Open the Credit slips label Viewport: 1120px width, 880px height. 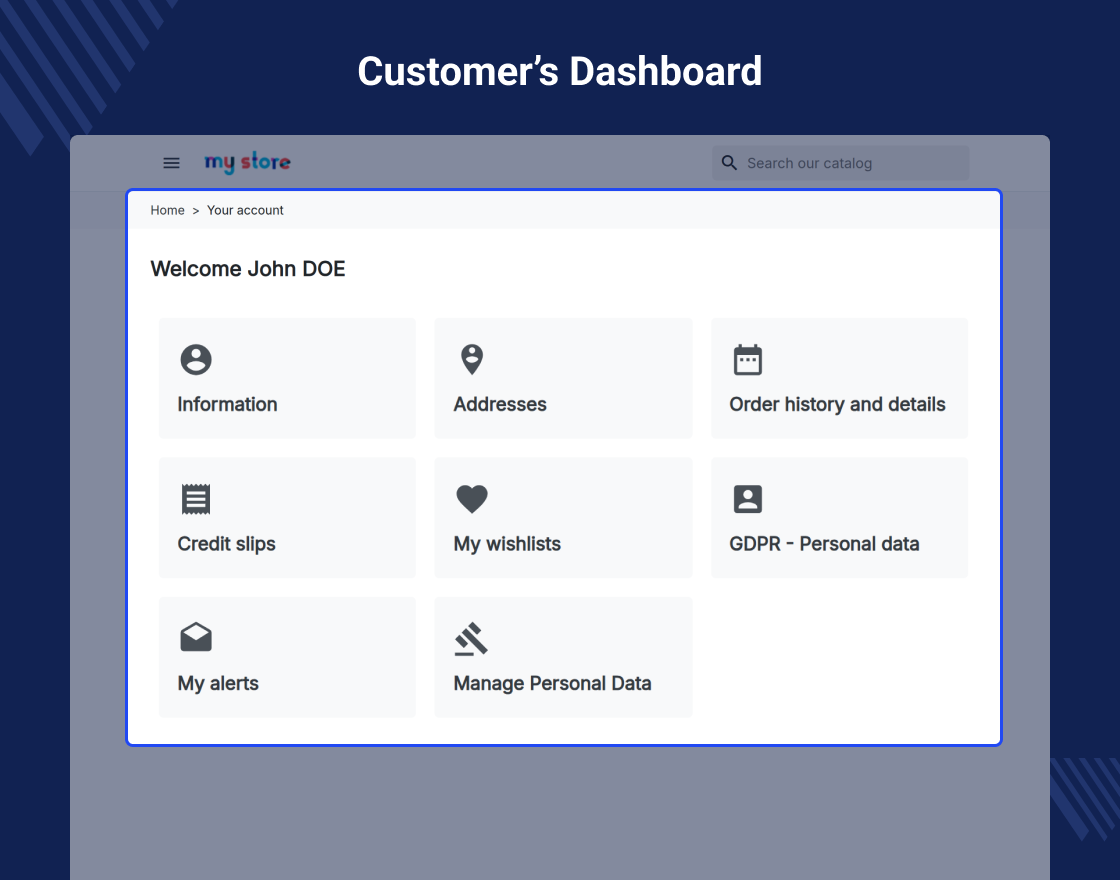[x=226, y=544]
